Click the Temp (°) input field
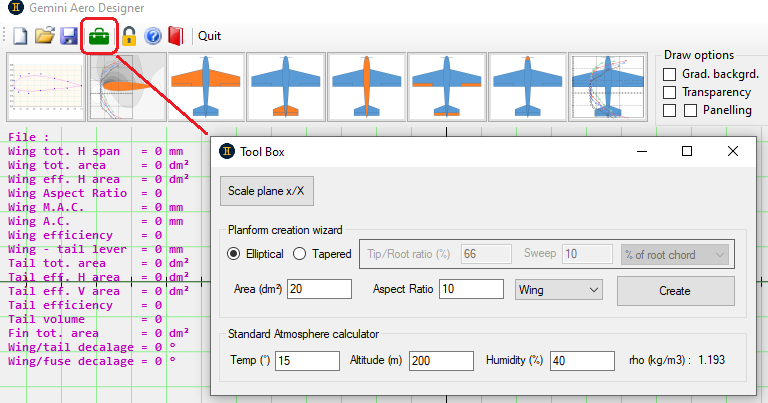The width and height of the screenshot is (768, 403). click(x=307, y=361)
